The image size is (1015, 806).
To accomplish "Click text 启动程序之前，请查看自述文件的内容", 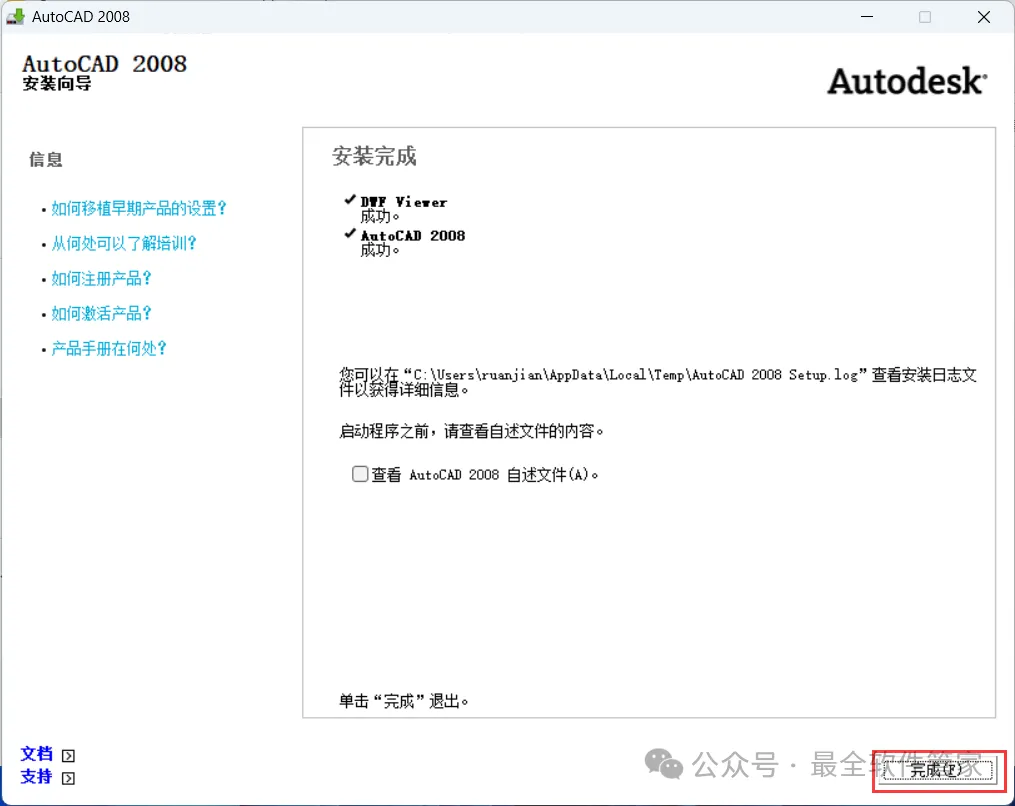I will click(x=471, y=431).
